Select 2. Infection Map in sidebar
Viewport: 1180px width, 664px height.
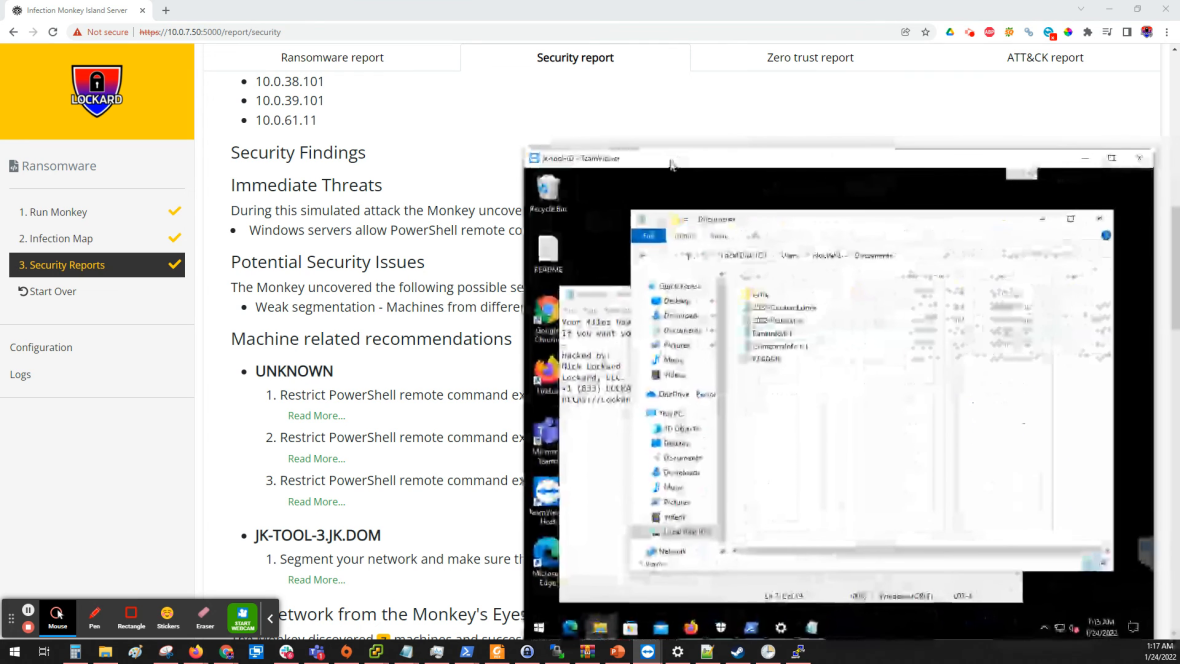96,239
